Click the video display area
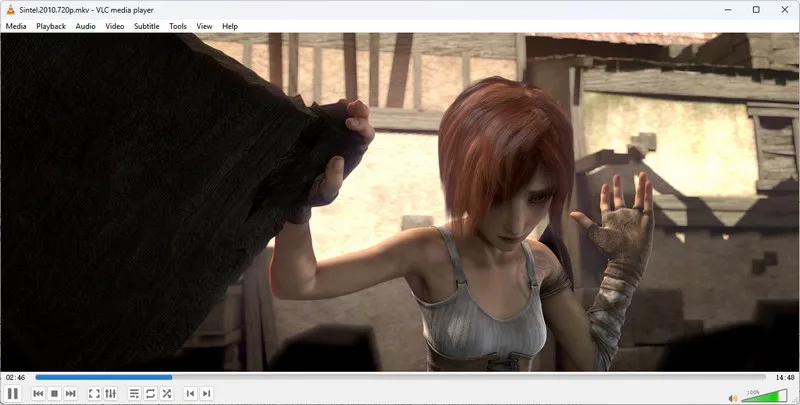Image resolution: width=800 pixels, height=405 pixels. point(400,202)
